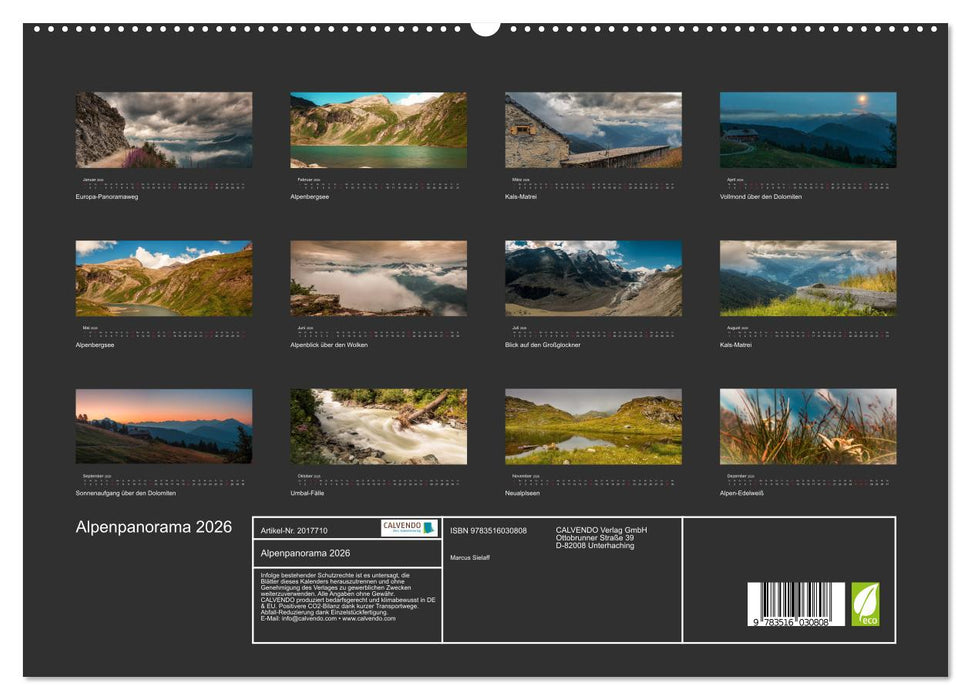The width and height of the screenshot is (971, 700).
Task: Click the Artikel-Nr. 2017710 text
Action: coord(293,531)
